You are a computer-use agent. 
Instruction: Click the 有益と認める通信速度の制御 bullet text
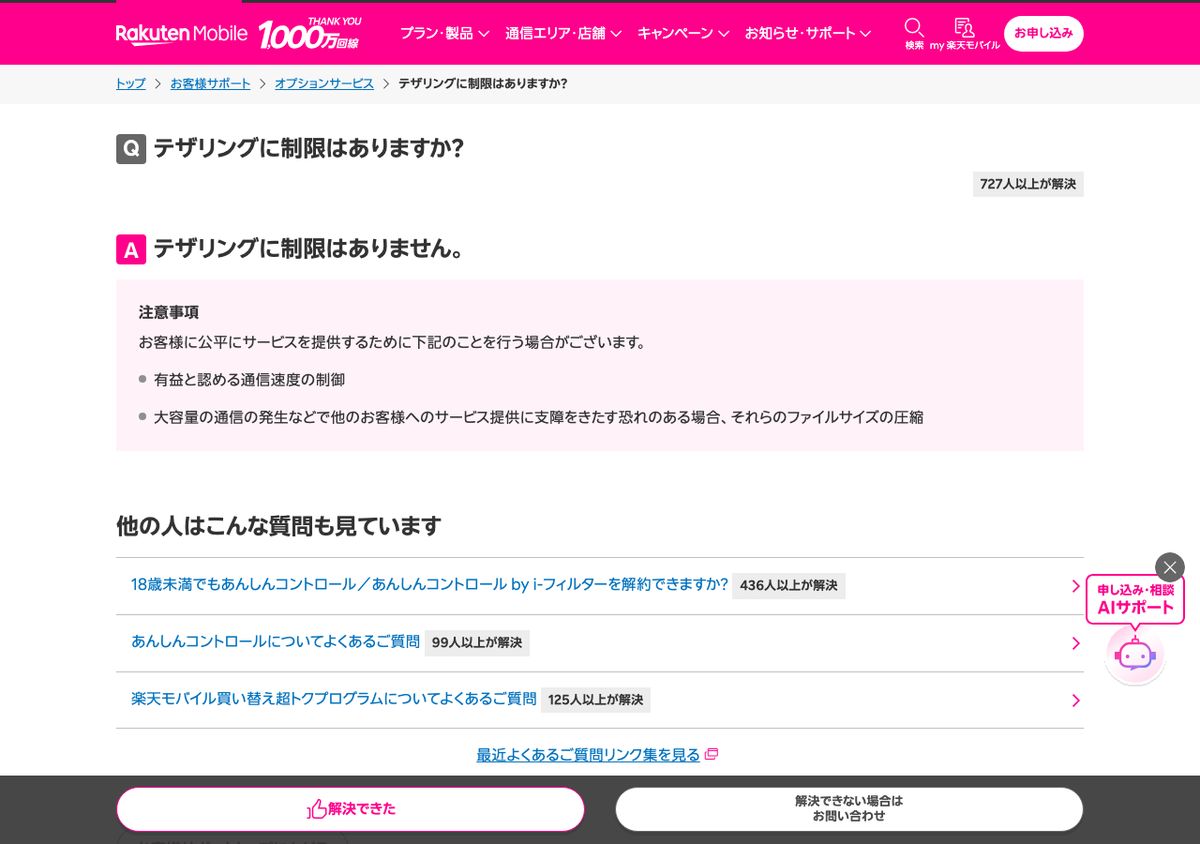point(249,380)
